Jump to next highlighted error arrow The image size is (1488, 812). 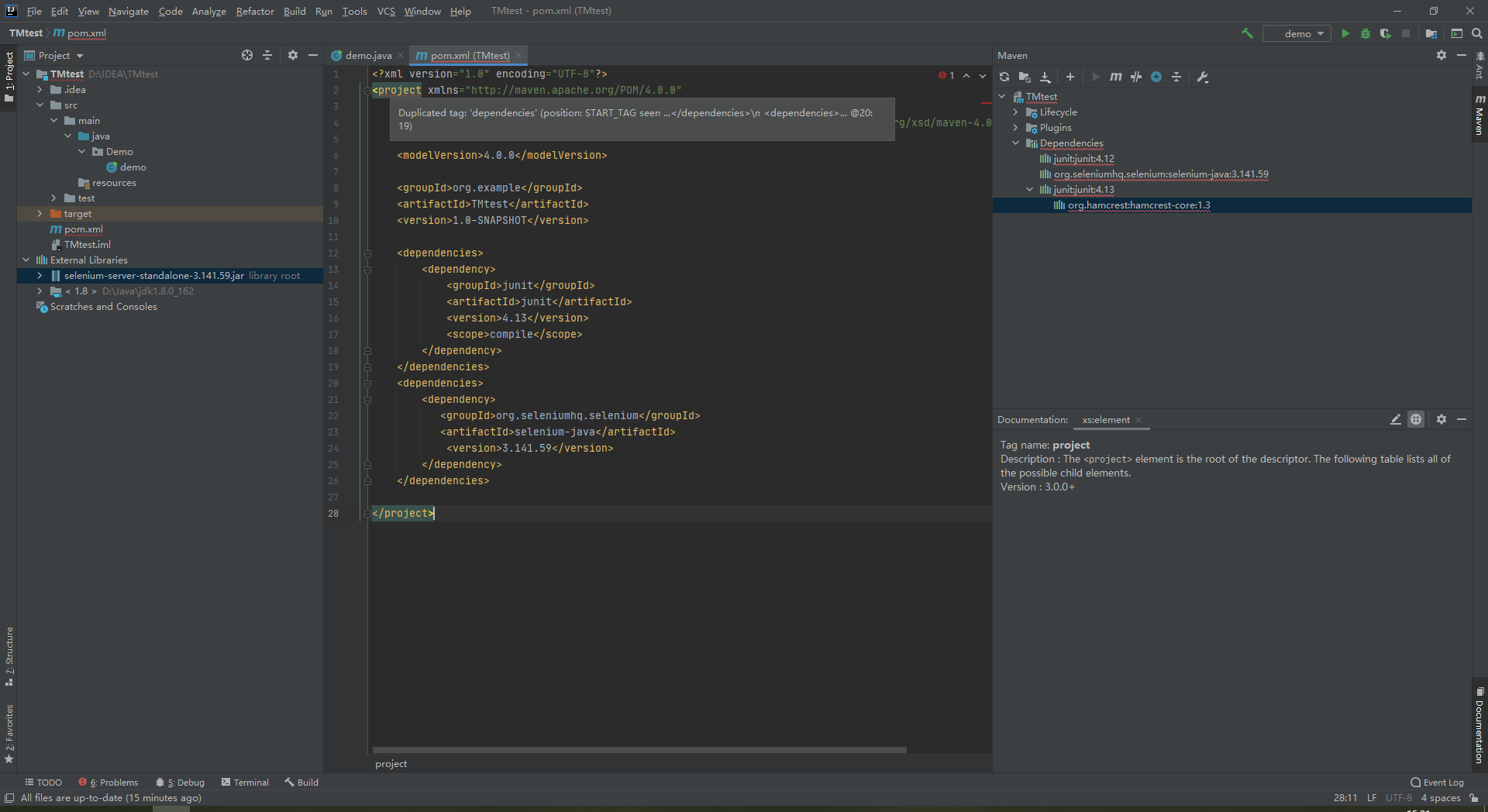point(983,75)
